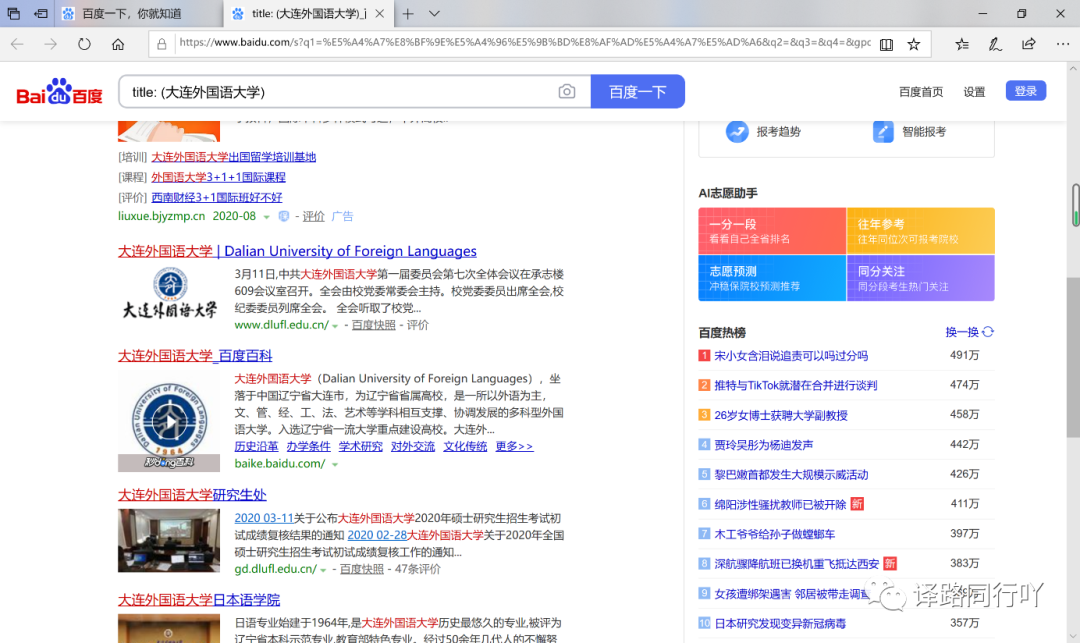Open hot item 木工爷爷给孙子做螳螂车
This screenshot has height=643, width=1080.
click(774, 534)
